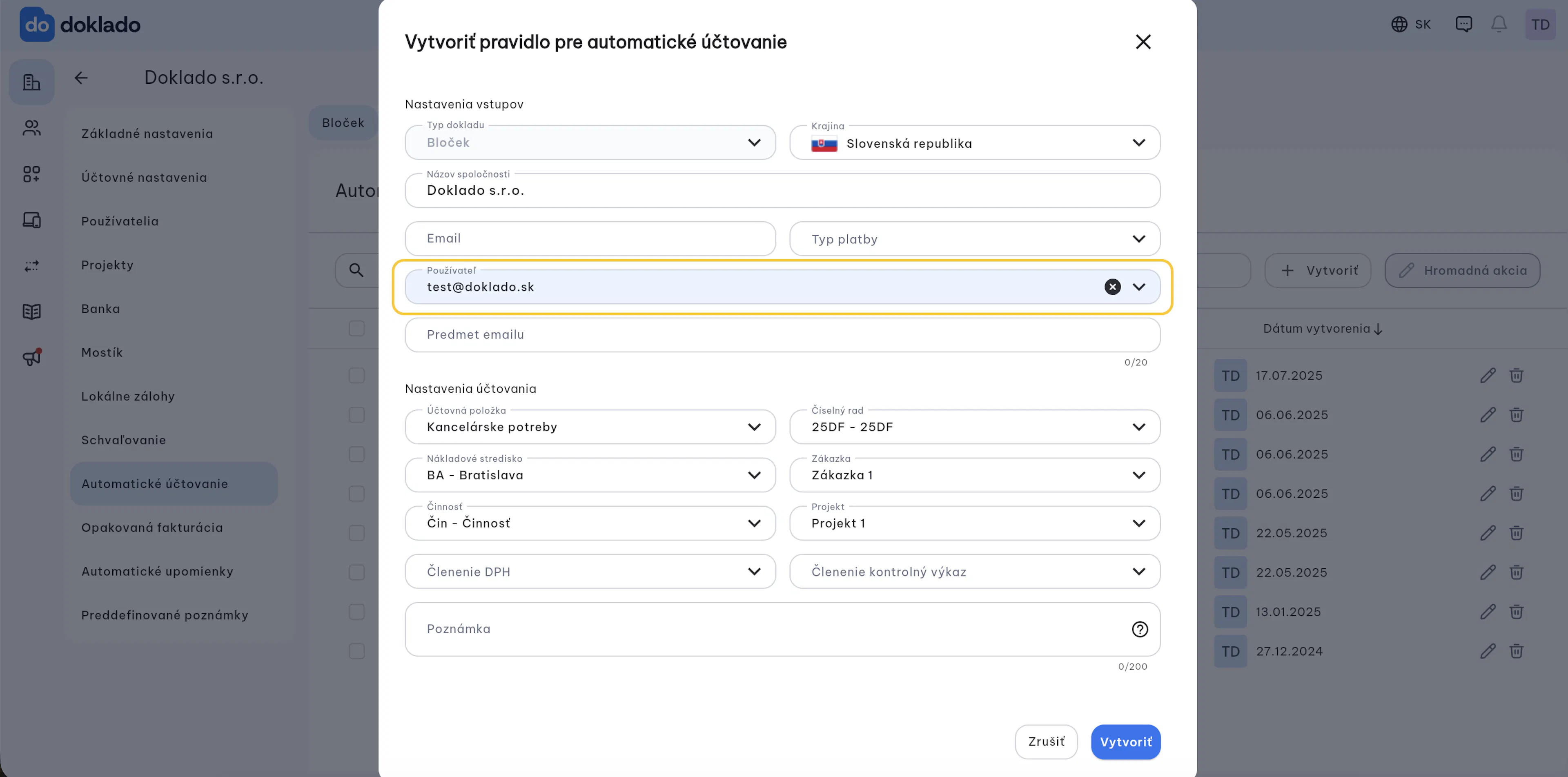Cancel with the Zrušiť button
Screen dimensions: 1568x777
(1046, 742)
